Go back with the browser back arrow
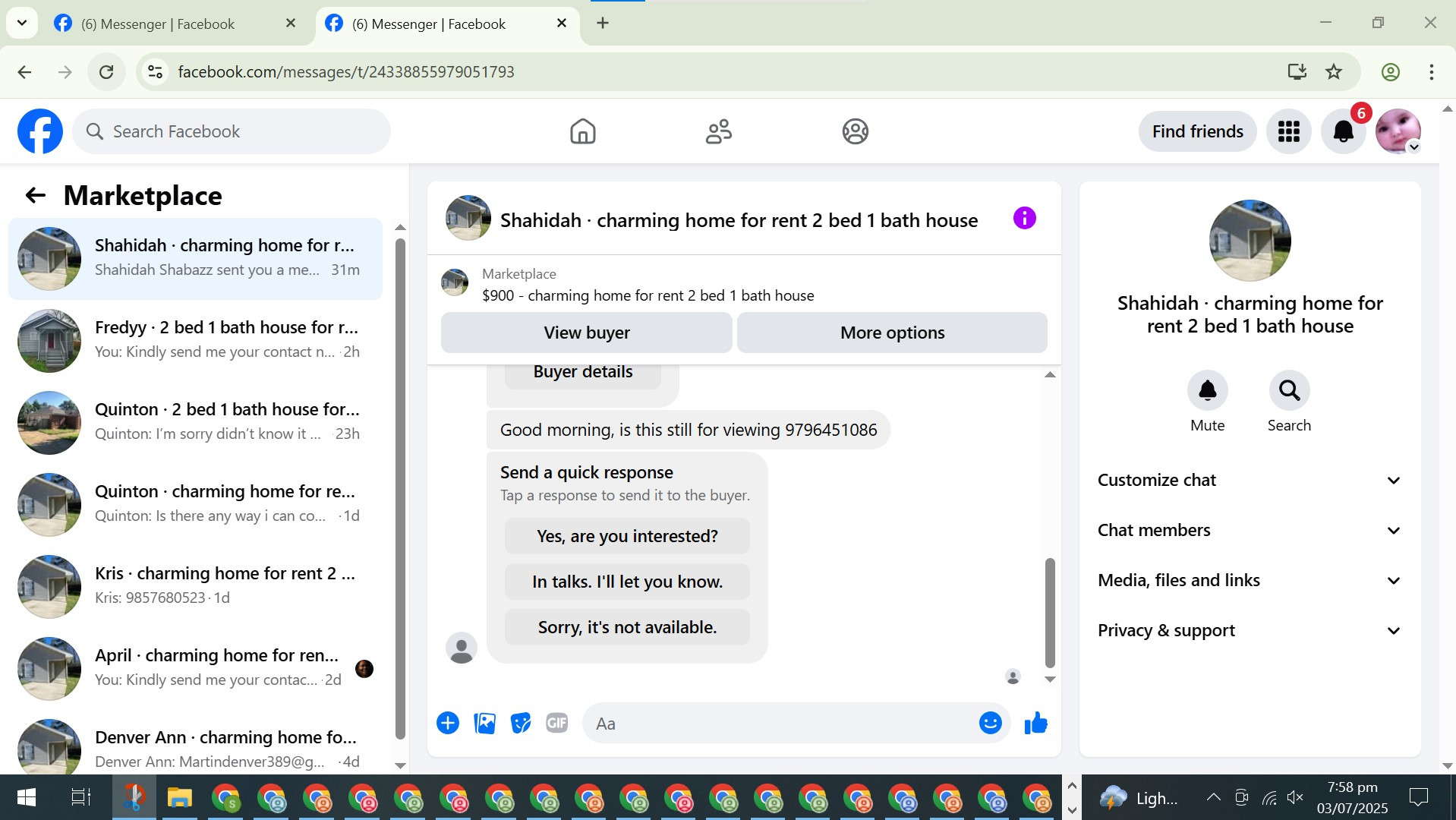Screen dimensions: 1456x820 coord(24,72)
